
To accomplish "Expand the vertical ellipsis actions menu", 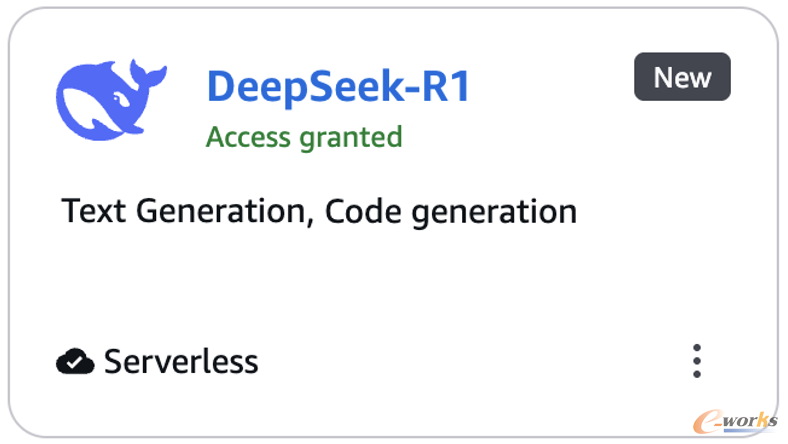I will 697,361.
